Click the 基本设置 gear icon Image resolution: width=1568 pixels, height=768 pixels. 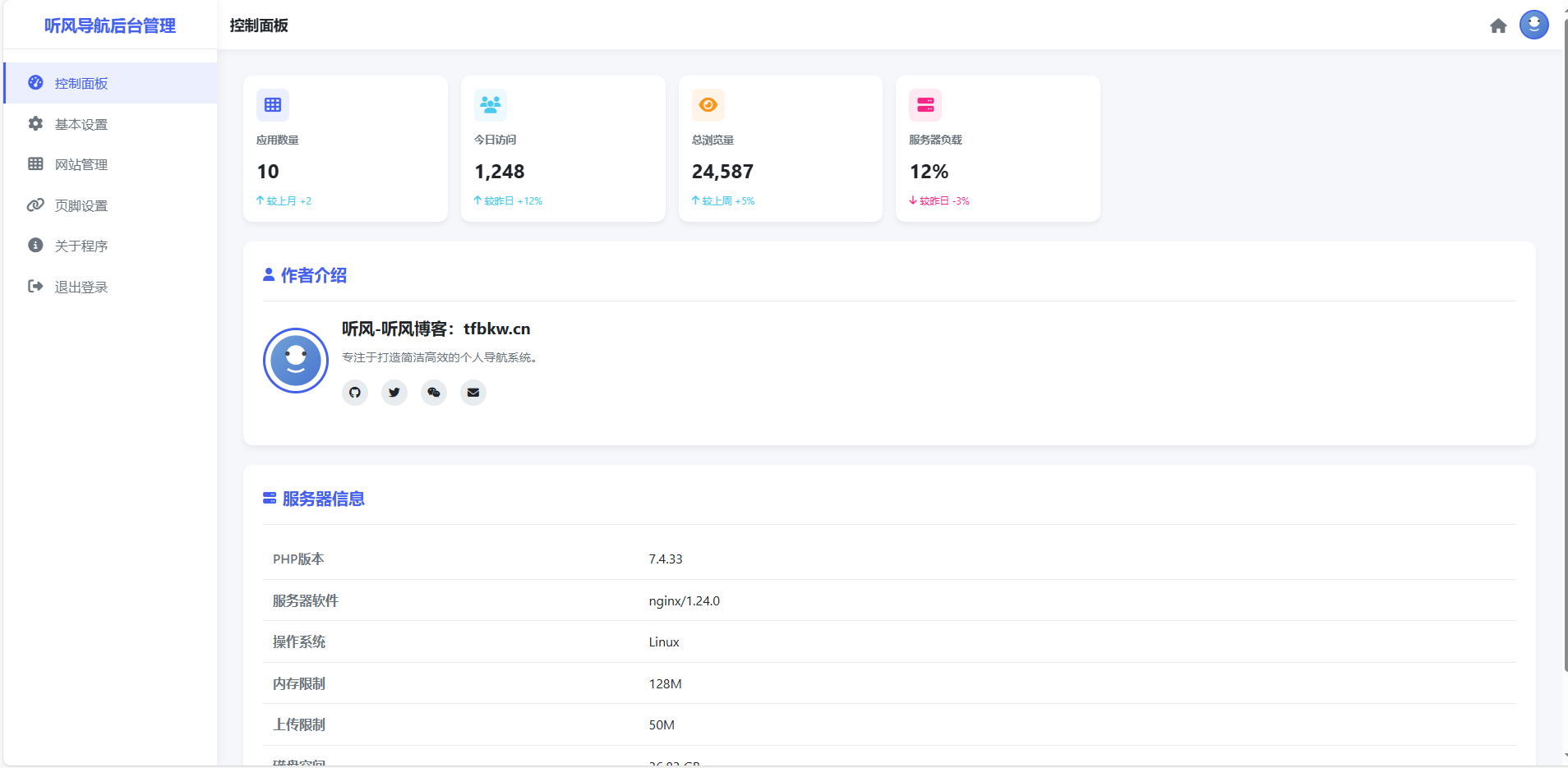(x=35, y=123)
